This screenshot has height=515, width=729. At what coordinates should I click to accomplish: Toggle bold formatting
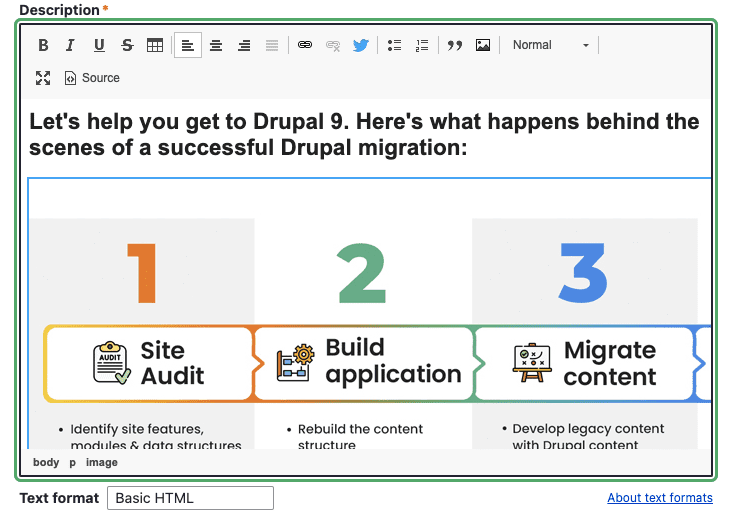pyautogui.click(x=43, y=45)
